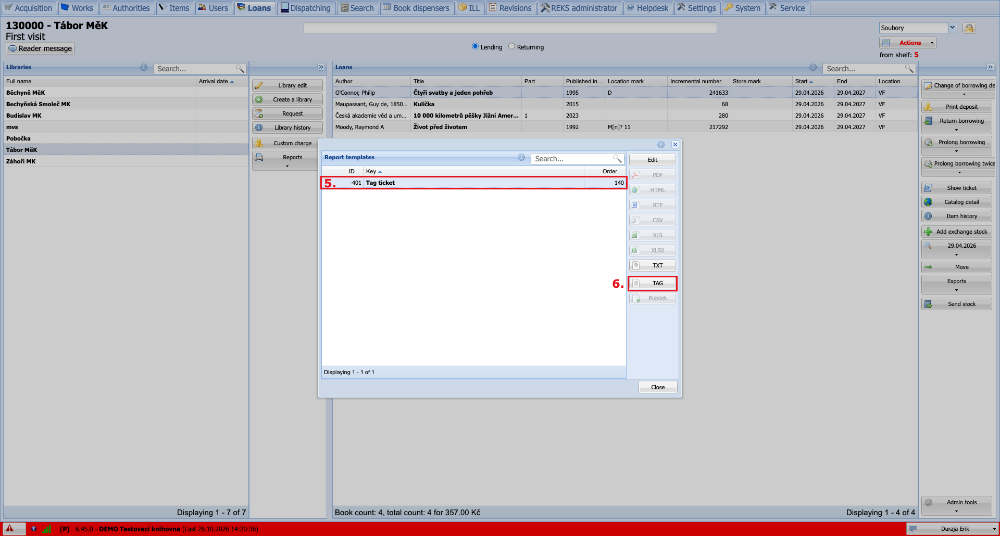Click the info icon in Loans panel header
1000x536 pixels.
click(x=812, y=67)
